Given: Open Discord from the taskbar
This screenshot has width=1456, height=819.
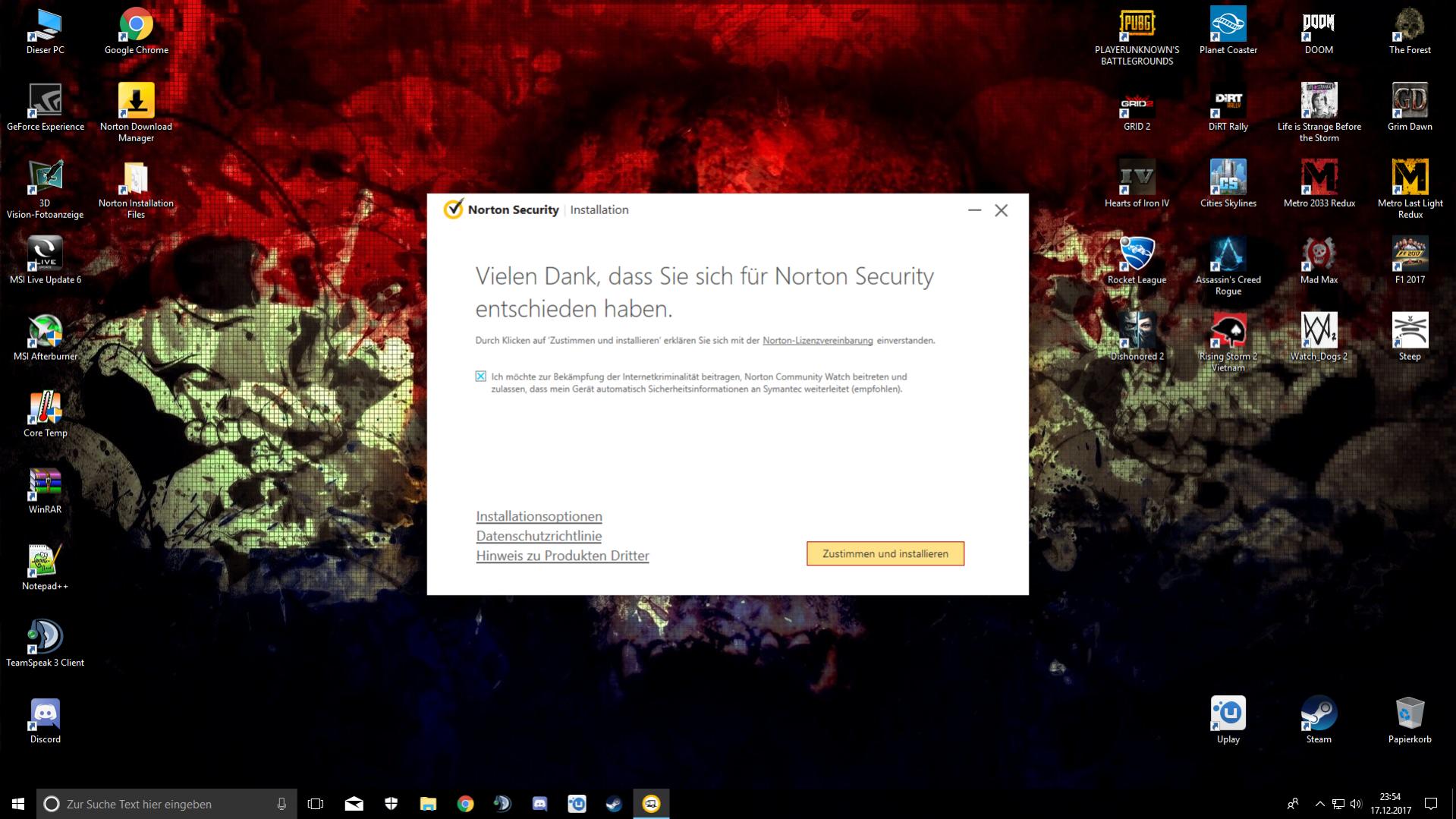Looking at the screenshot, I should [x=539, y=804].
